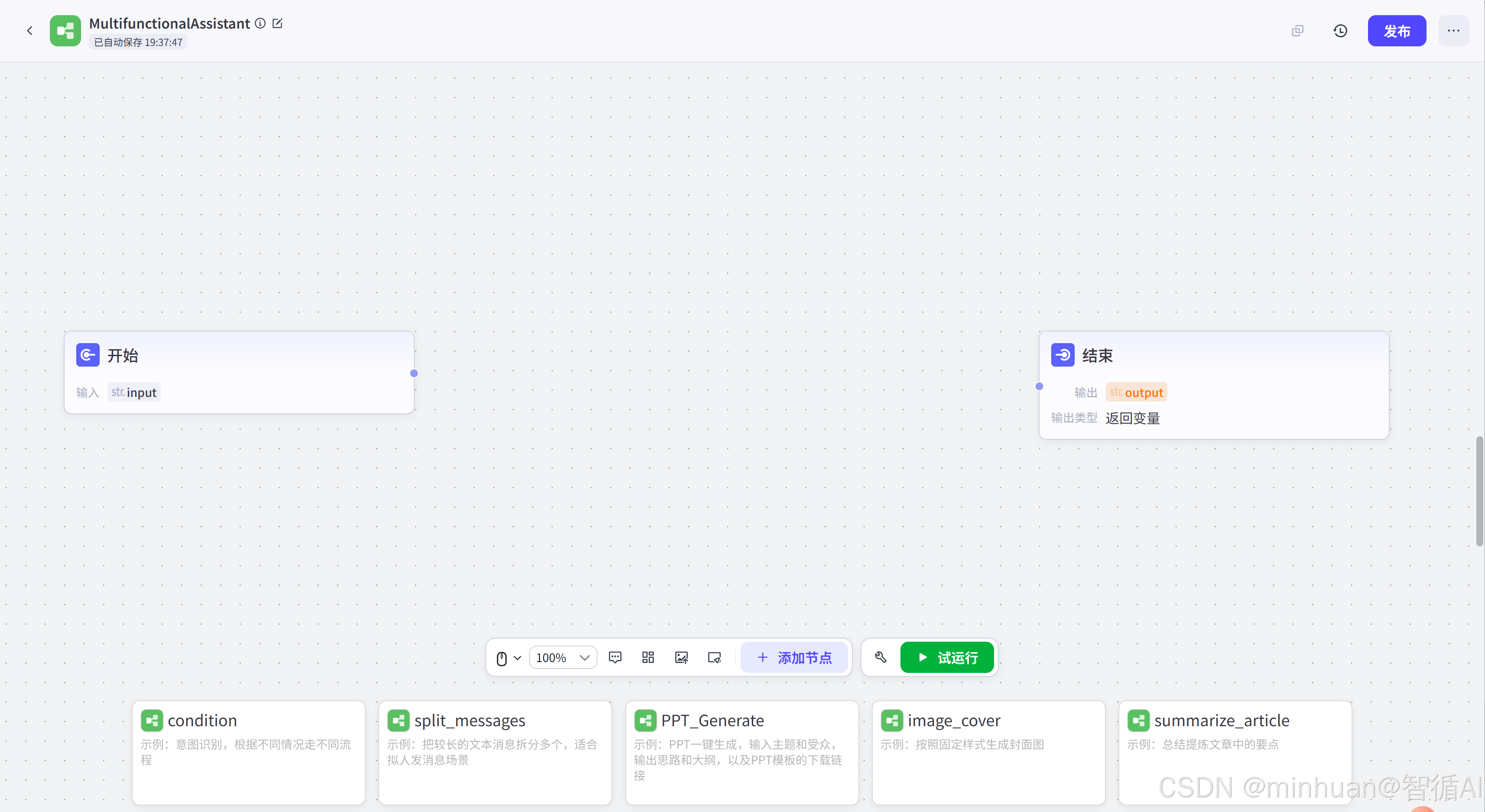Open the debug wrench tool
Viewport: 1485px width, 812px height.
click(x=880, y=658)
